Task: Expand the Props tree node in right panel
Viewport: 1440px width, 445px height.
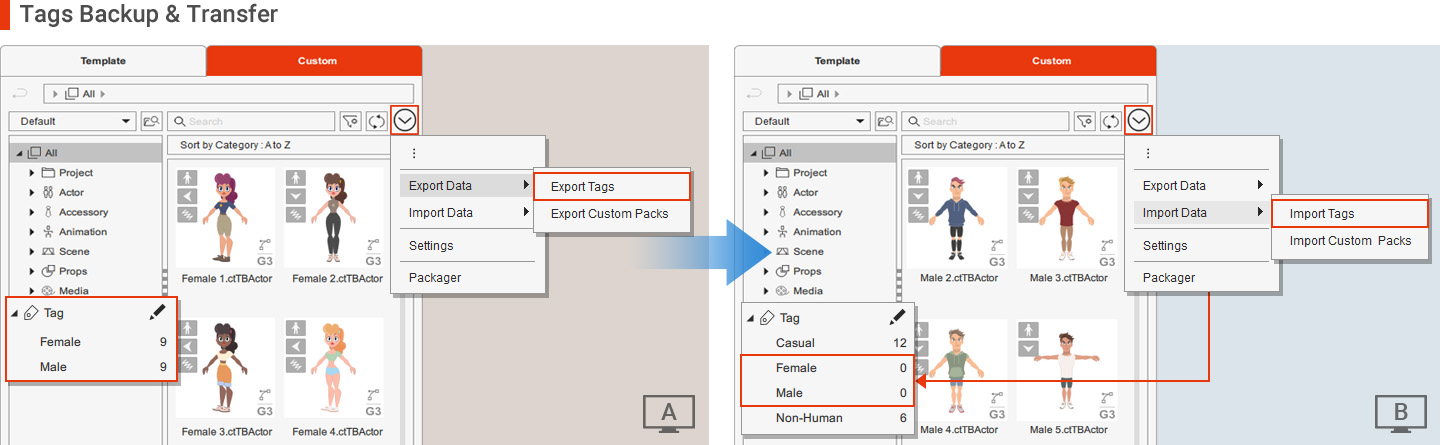Action: point(767,271)
